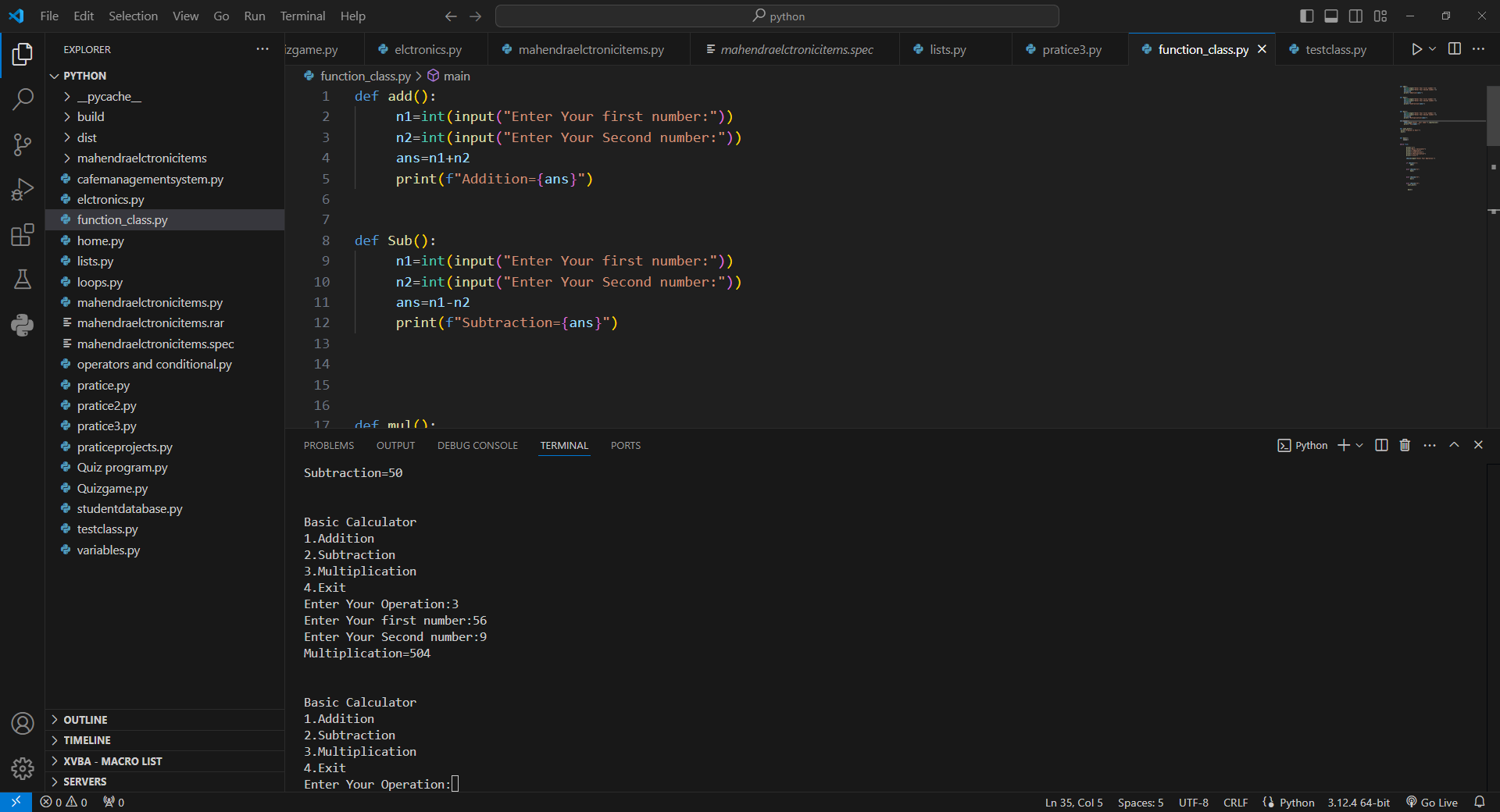
Task: Open the Testing flask view
Action: pyautogui.click(x=23, y=280)
